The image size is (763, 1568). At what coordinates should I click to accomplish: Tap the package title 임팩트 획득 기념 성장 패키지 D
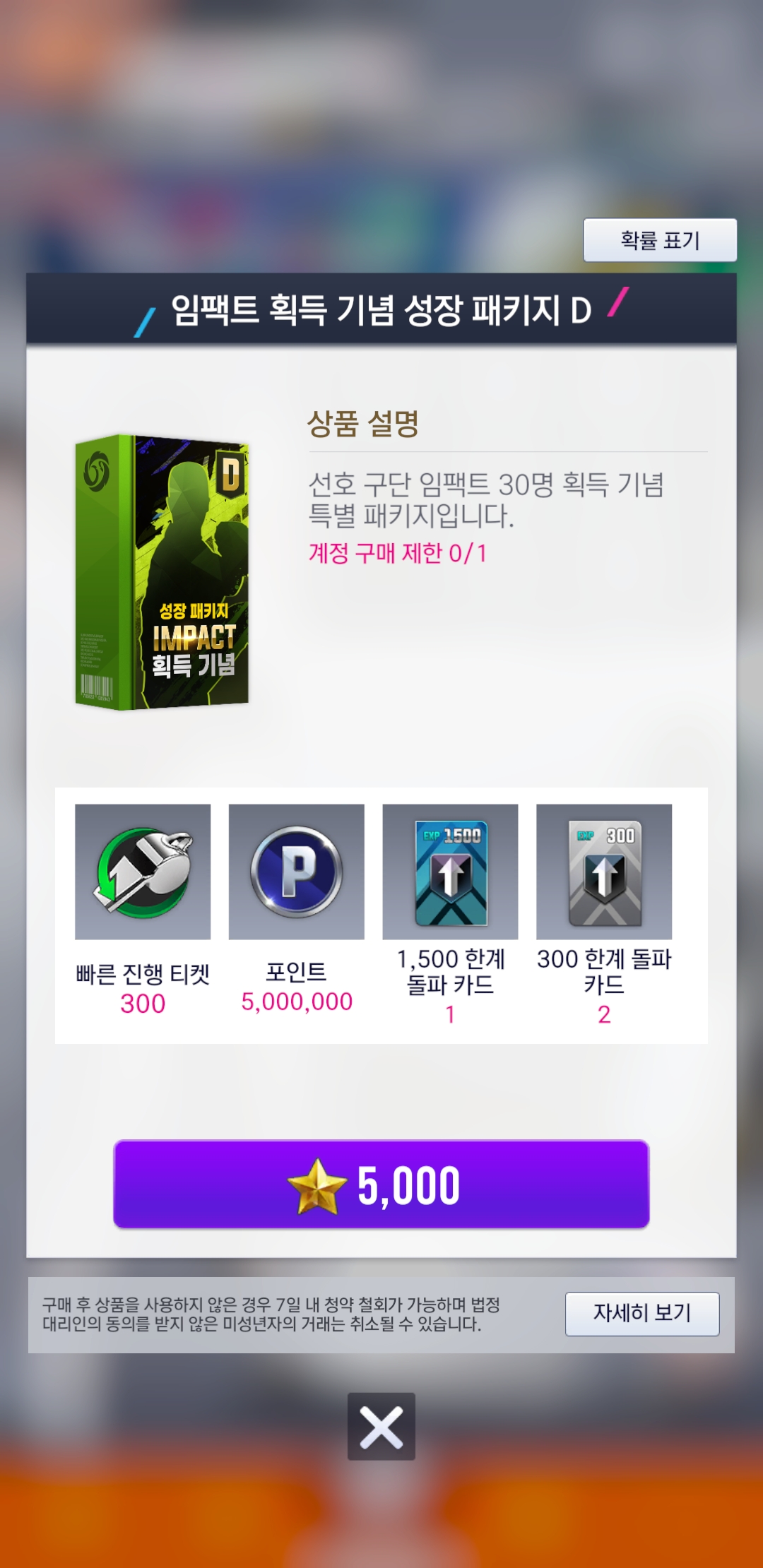[x=381, y=310]
